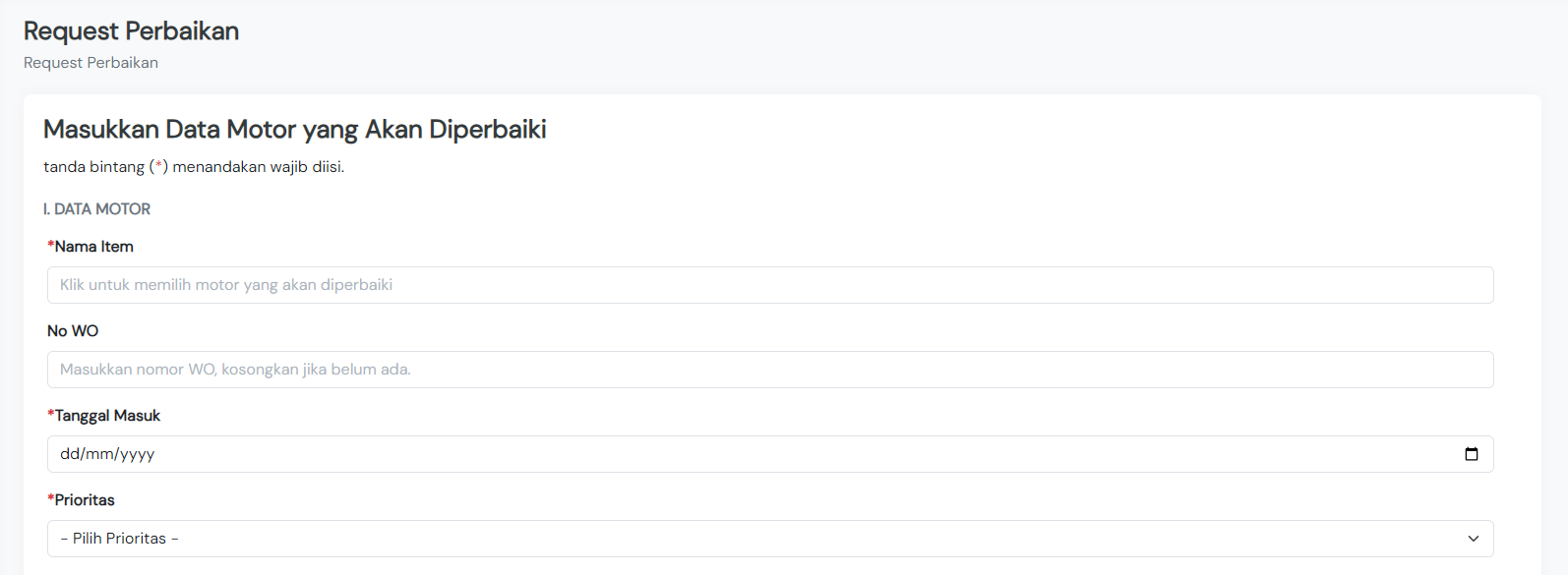
Task: Click the Request Perbaikan breadcrumb text
Action: (90, 63)
